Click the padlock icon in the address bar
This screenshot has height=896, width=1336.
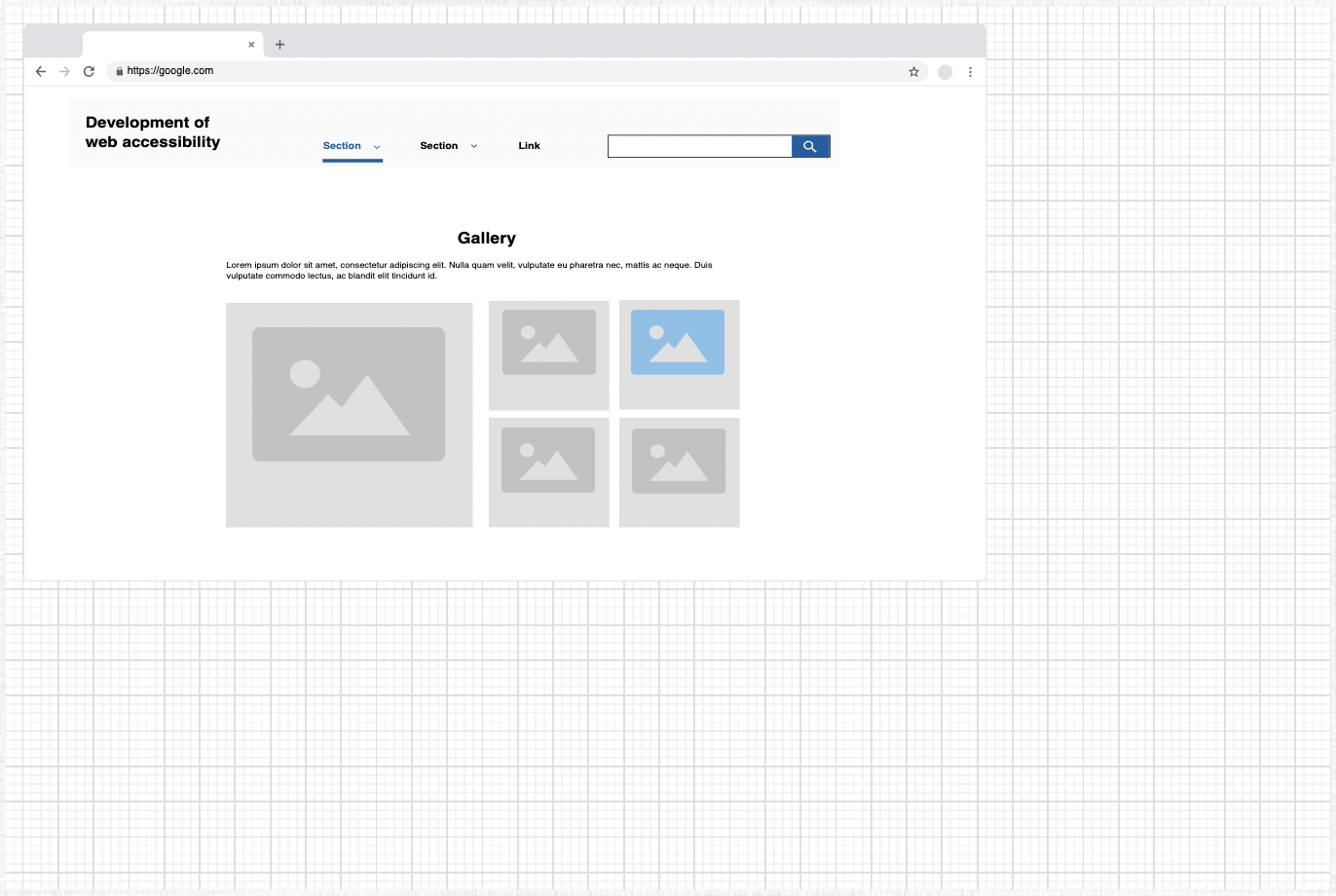pyautogui.click(x=120, y=71)
